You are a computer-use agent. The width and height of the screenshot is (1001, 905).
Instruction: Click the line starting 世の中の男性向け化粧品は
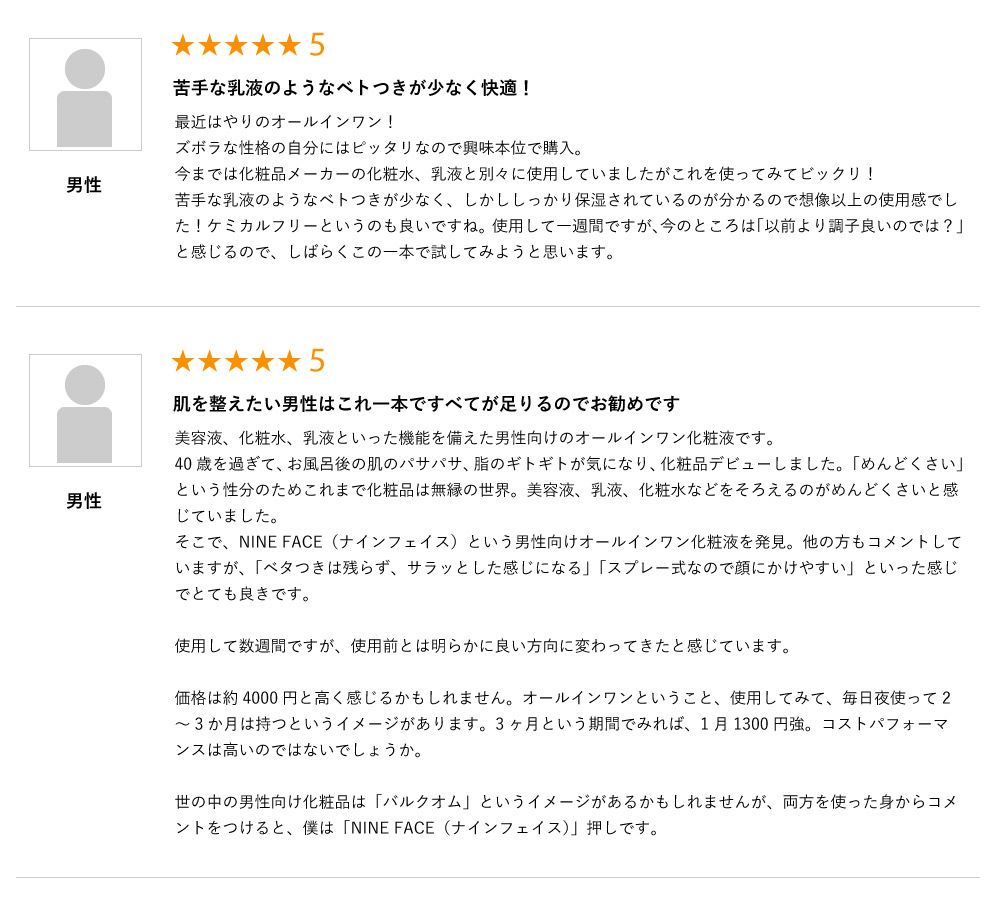(x=566, y=802)
